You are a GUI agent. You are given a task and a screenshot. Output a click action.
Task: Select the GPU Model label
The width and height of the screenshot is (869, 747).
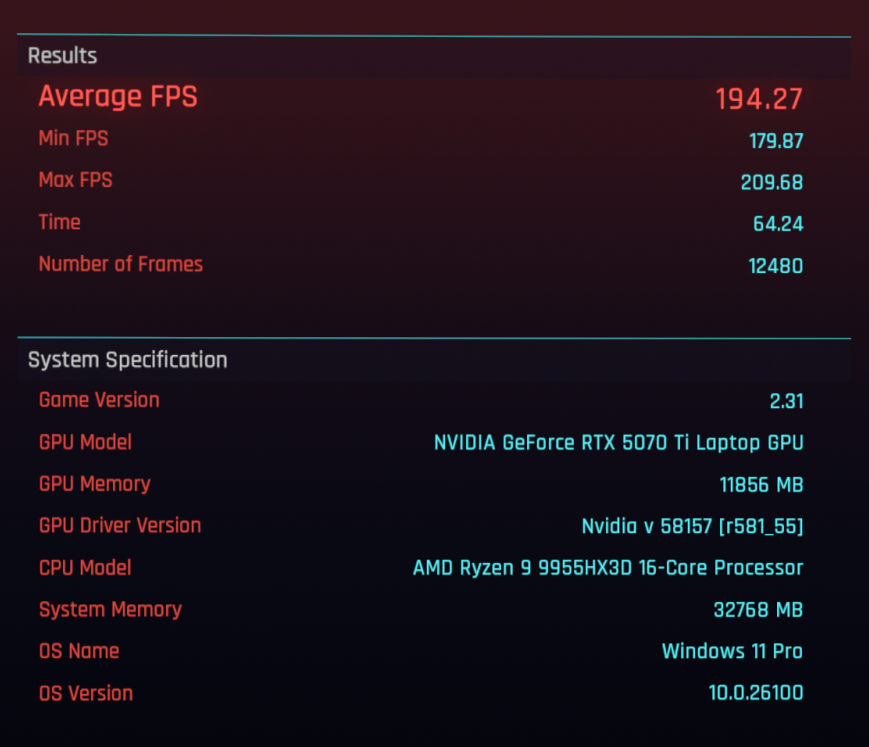(x=85, y=442)
